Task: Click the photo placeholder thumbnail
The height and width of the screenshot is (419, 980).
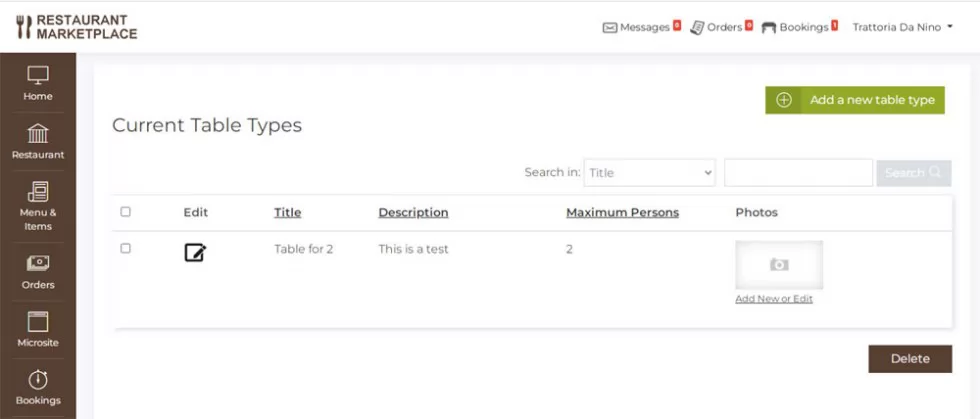Action: (779, 265)
